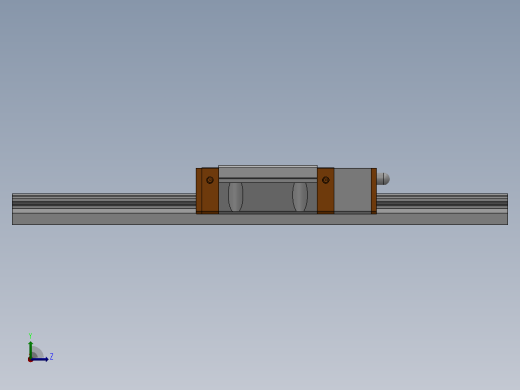Click the Y axis label text

coord(30,336)
